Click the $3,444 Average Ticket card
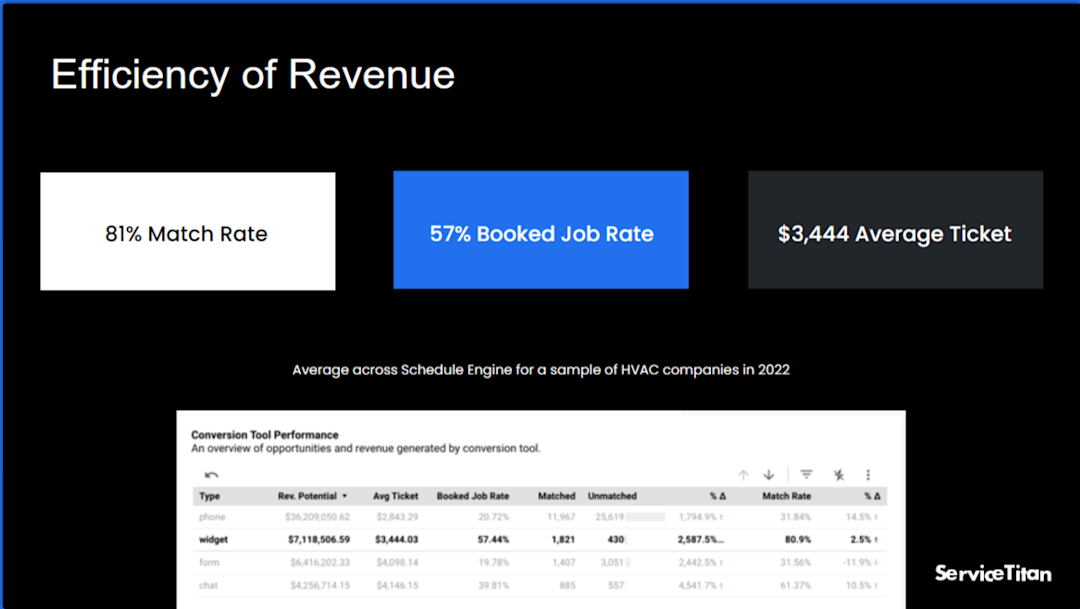 (895, 230)
